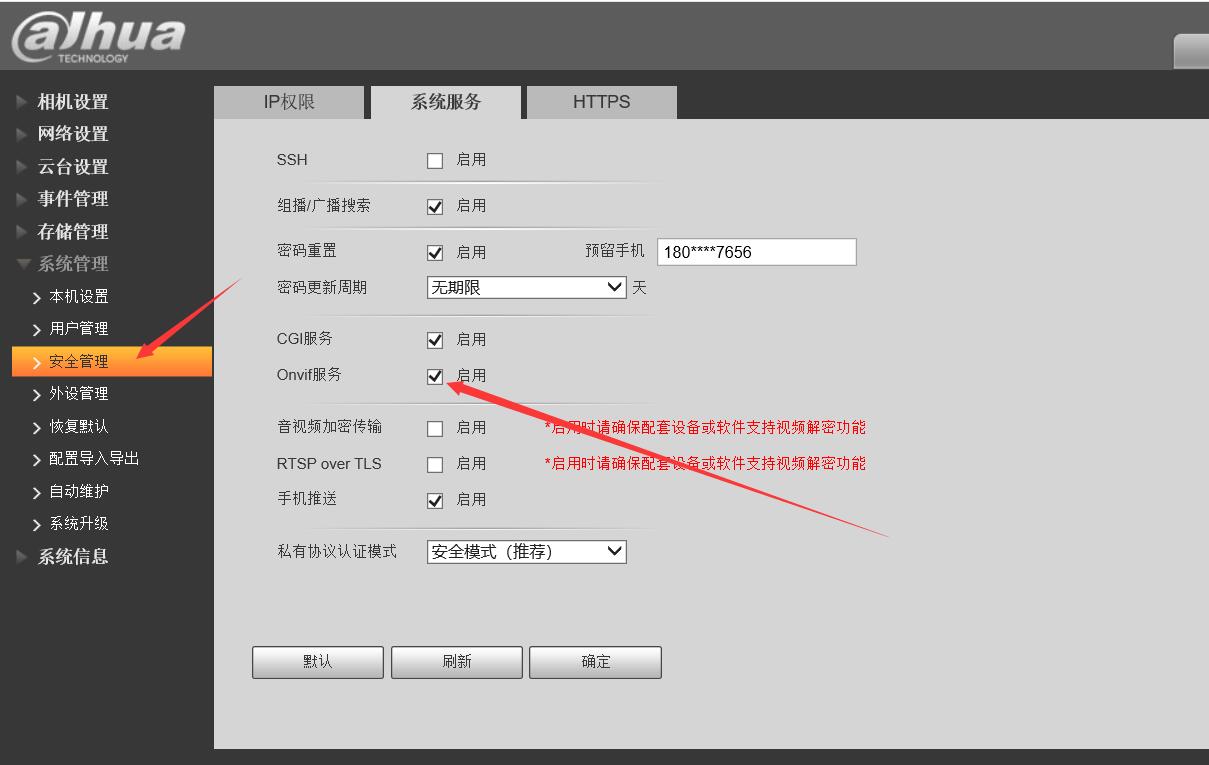Click the 预留手机 phone number field
Viewport: 1209px width, 765px height.
(x=756, y=252)
